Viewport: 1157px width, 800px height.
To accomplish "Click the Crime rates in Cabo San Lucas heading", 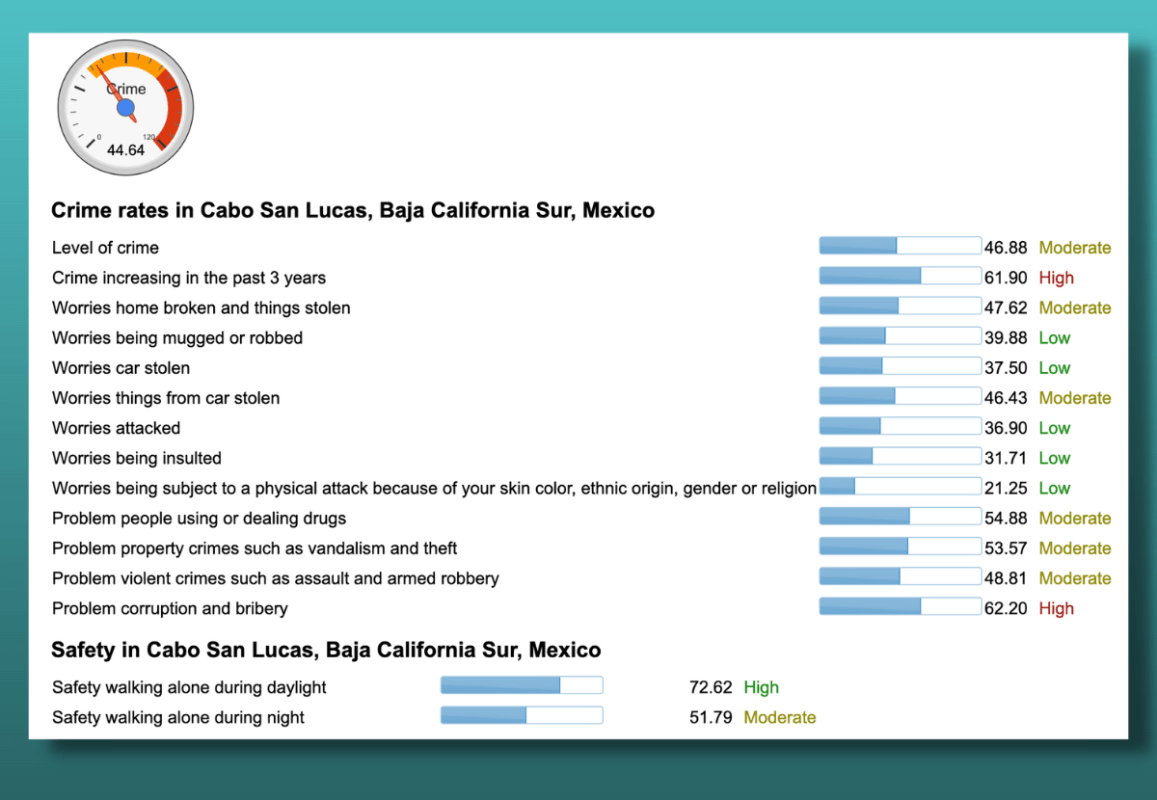I will point(353,210).
